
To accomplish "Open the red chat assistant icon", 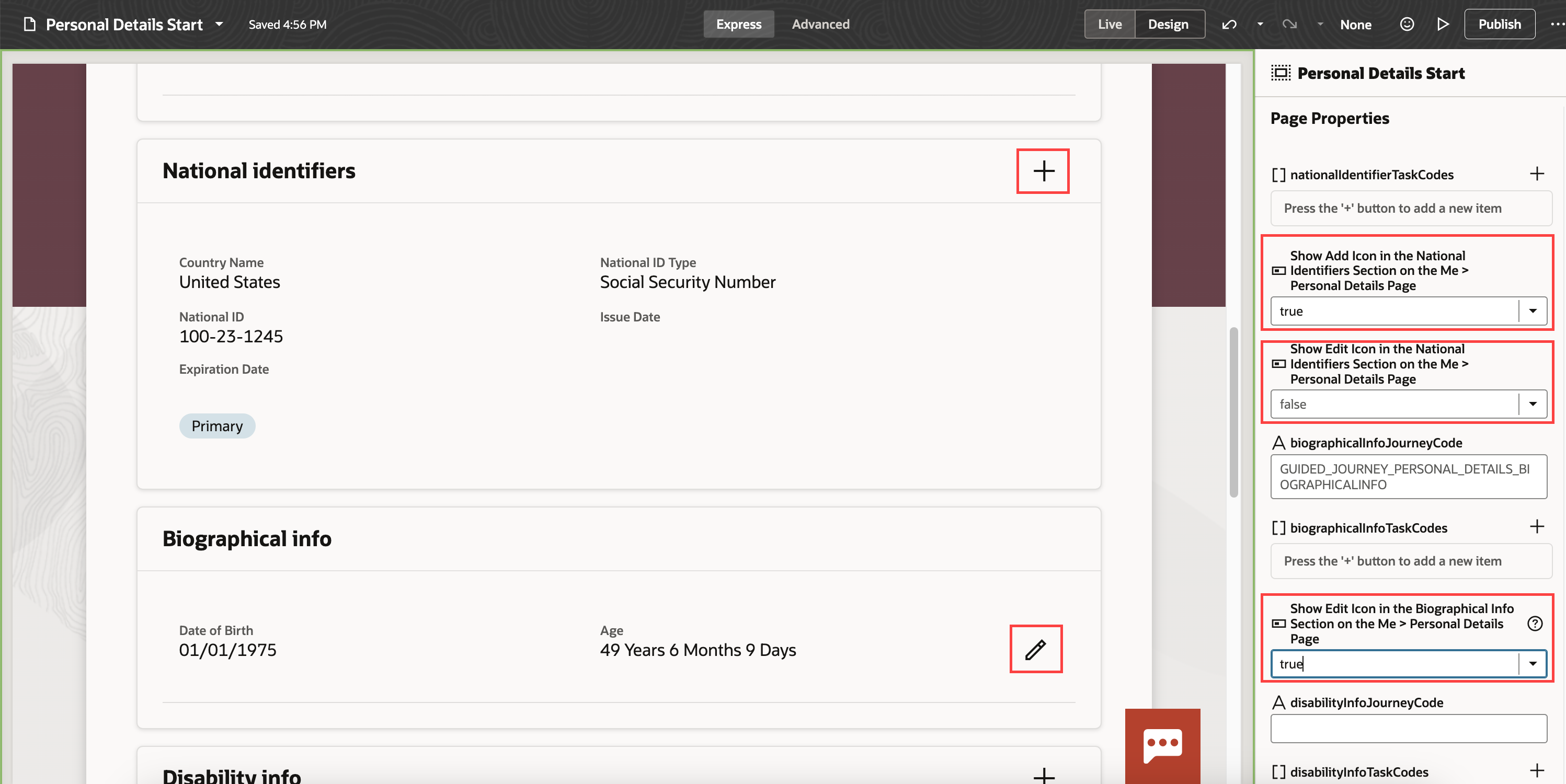I will (x=1162, y=745).
